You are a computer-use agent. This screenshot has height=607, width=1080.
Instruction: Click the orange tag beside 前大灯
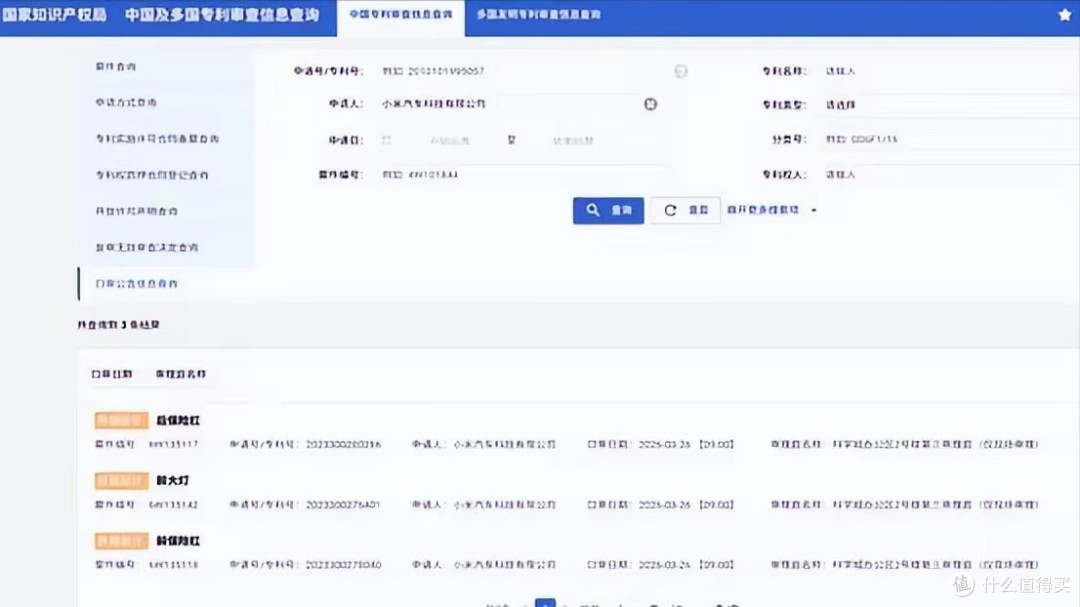pos(121,480)
